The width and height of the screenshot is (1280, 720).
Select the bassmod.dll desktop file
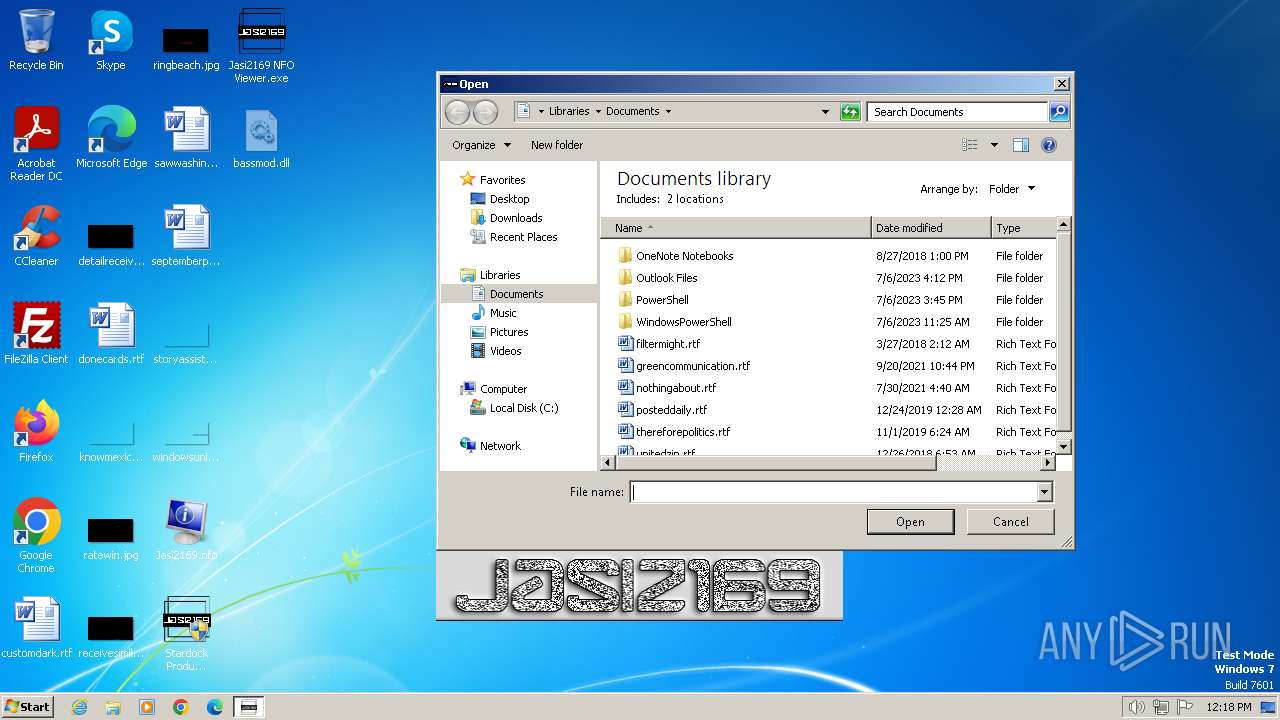pos(261,138)
